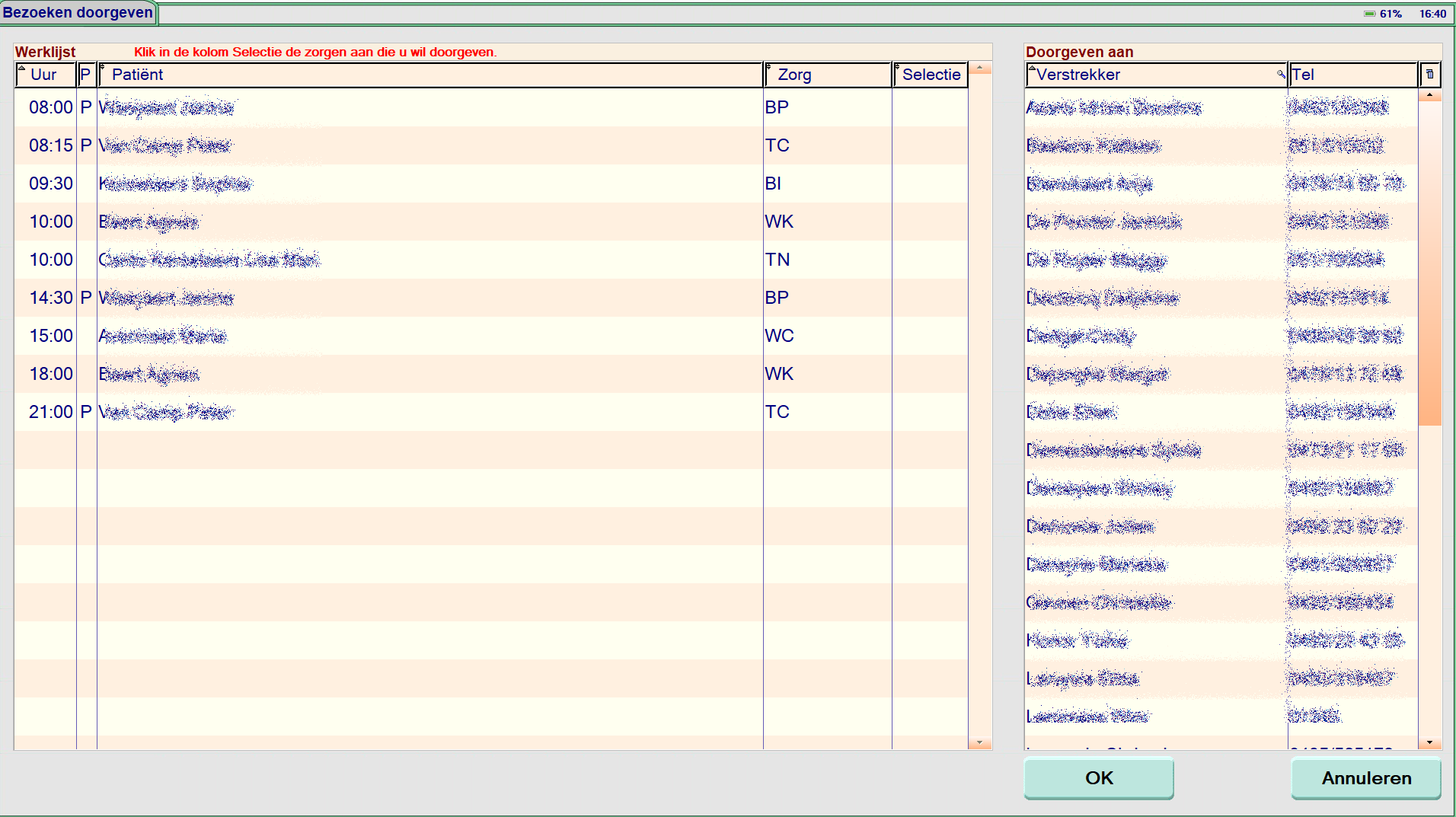This screenshot has height=817, width=1456.
Task: Toggle Selectie cell for the 08:00 BP visit
Action: coord(930,107)
